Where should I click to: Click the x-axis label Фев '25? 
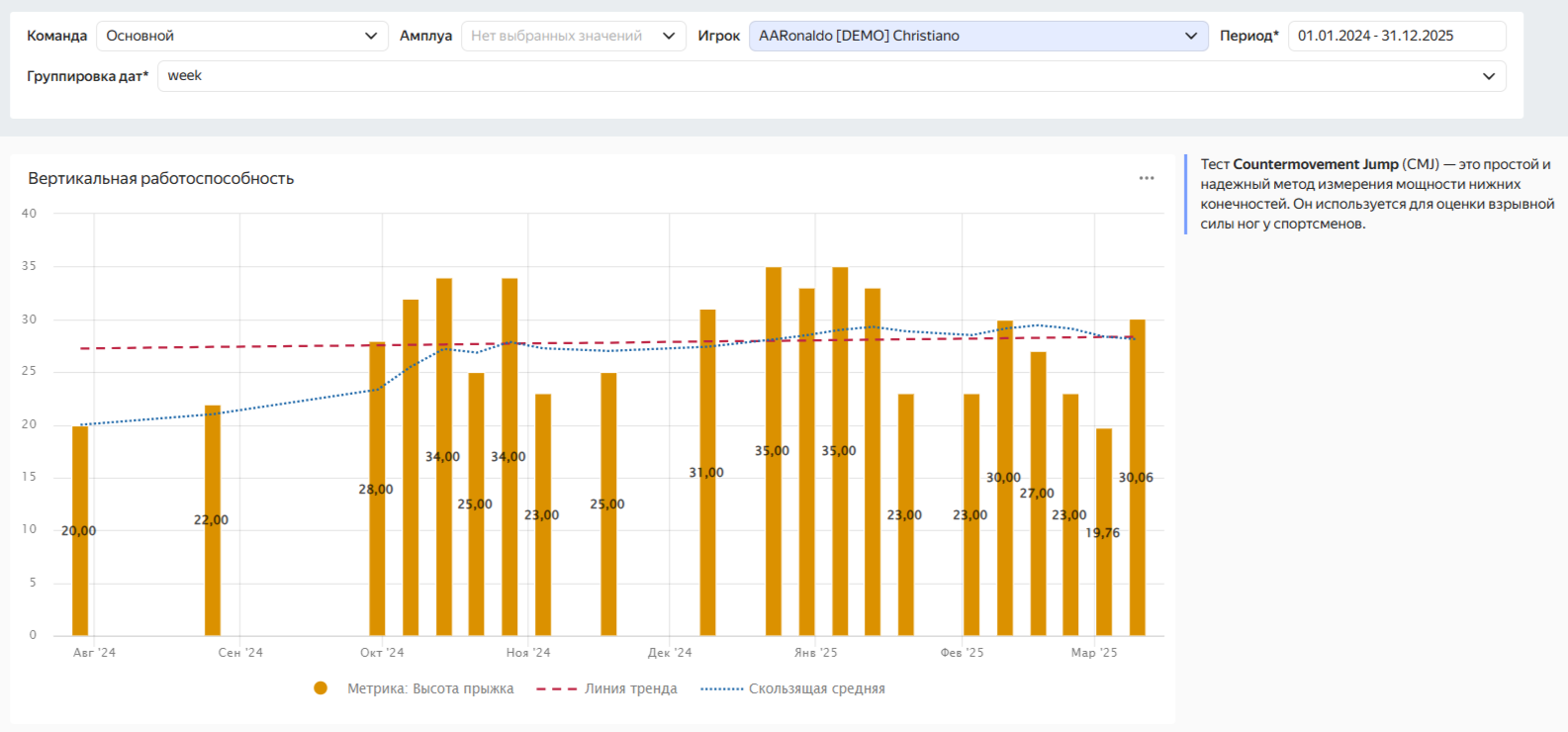[963, 653]
